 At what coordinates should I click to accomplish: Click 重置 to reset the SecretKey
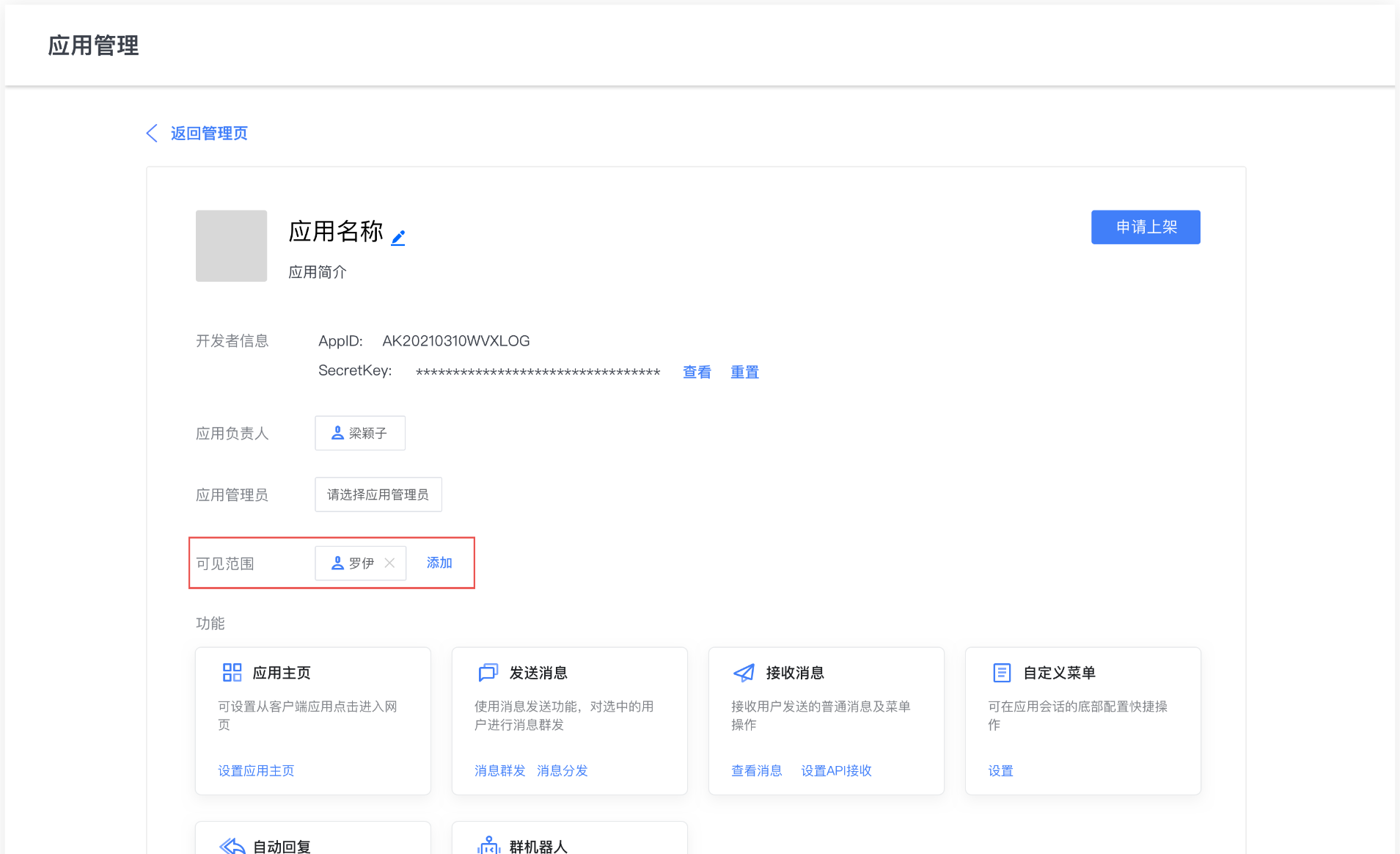744,371
